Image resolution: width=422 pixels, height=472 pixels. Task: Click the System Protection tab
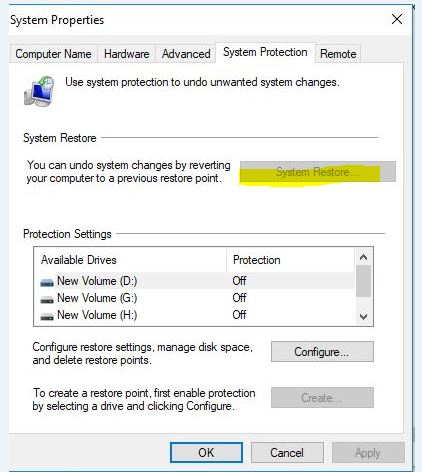coord(265,52)
